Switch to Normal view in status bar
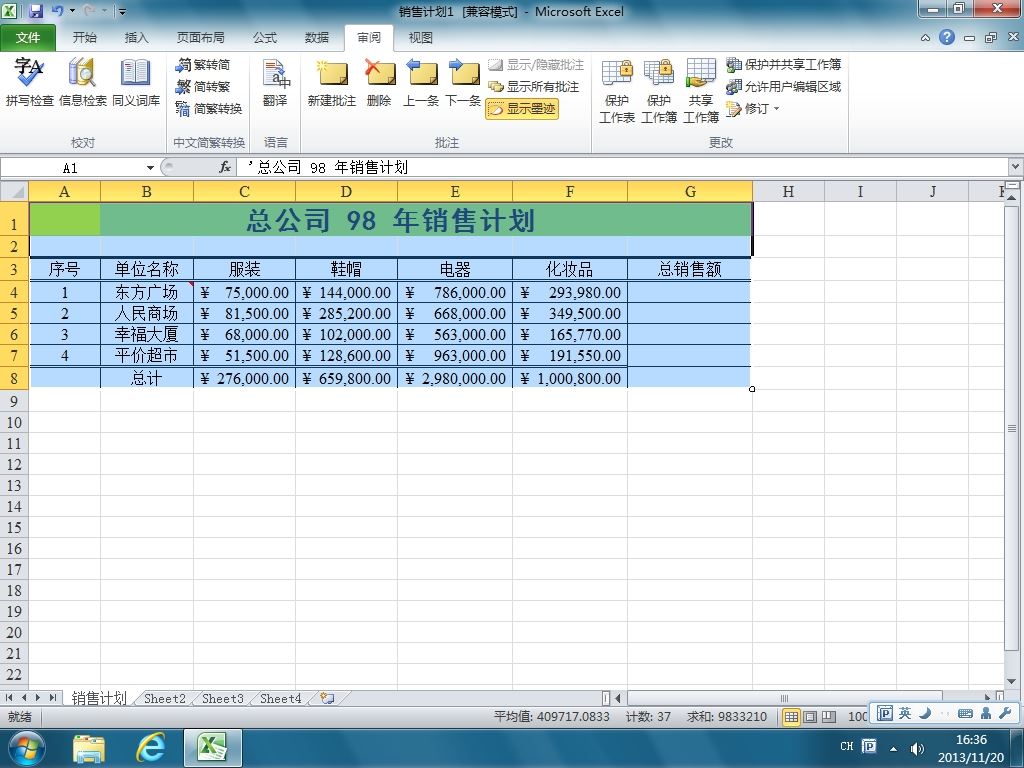This screenshot has width=1024, height=768. click(791, 716)
